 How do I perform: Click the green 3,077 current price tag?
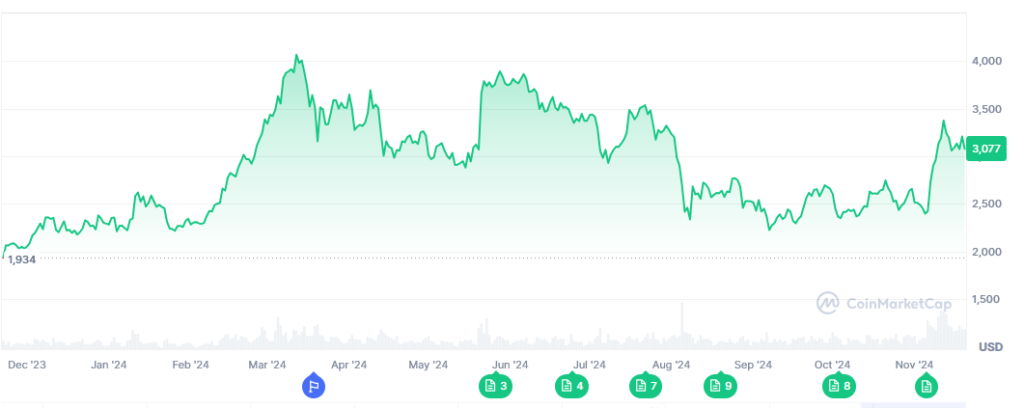(987, 150)
